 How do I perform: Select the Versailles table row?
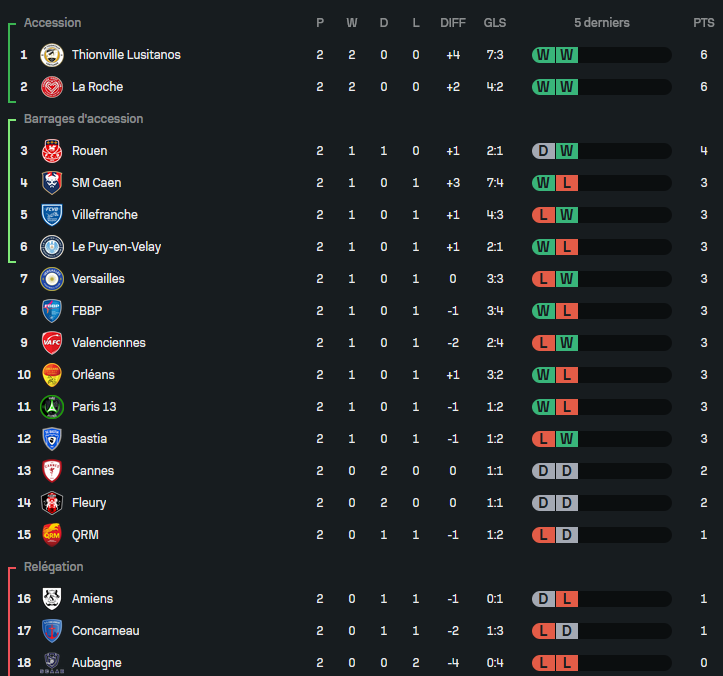click(x=362, y=279)
